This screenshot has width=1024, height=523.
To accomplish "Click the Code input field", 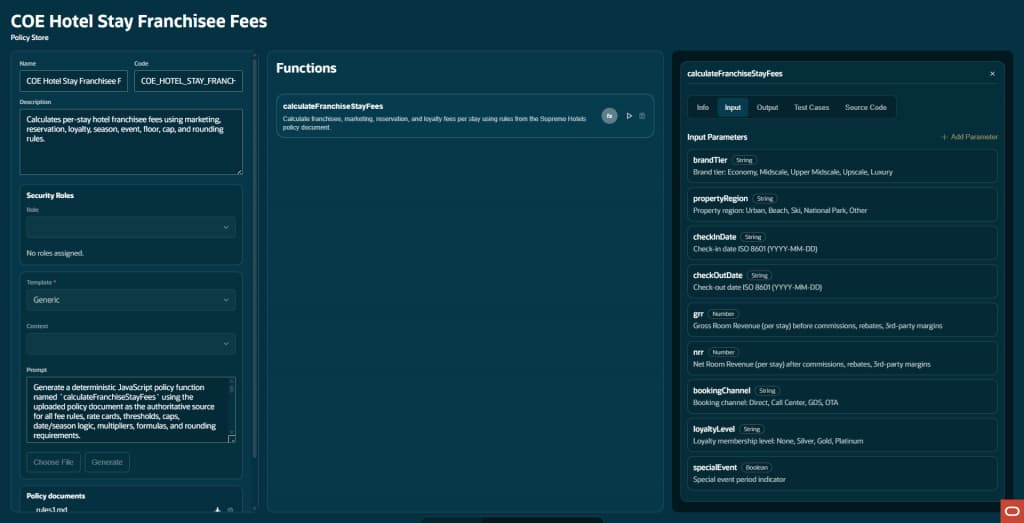I will point(188,82).
